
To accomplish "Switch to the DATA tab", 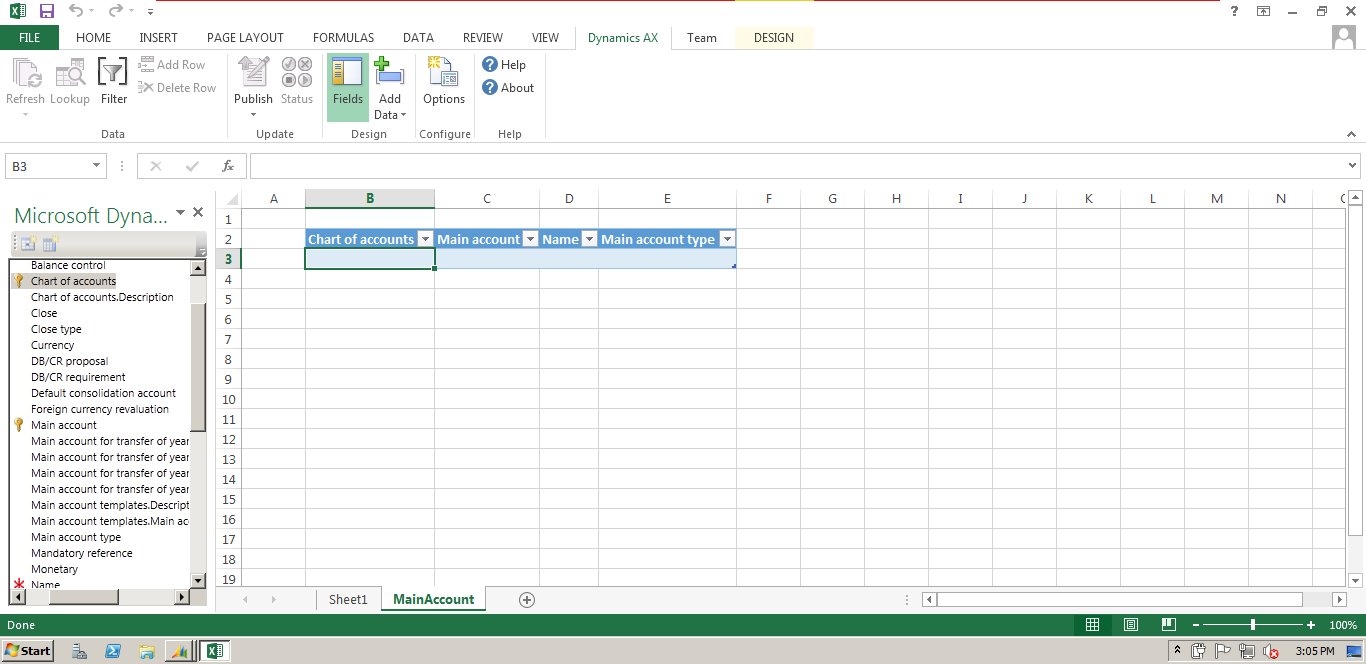I will coord(418,38).
